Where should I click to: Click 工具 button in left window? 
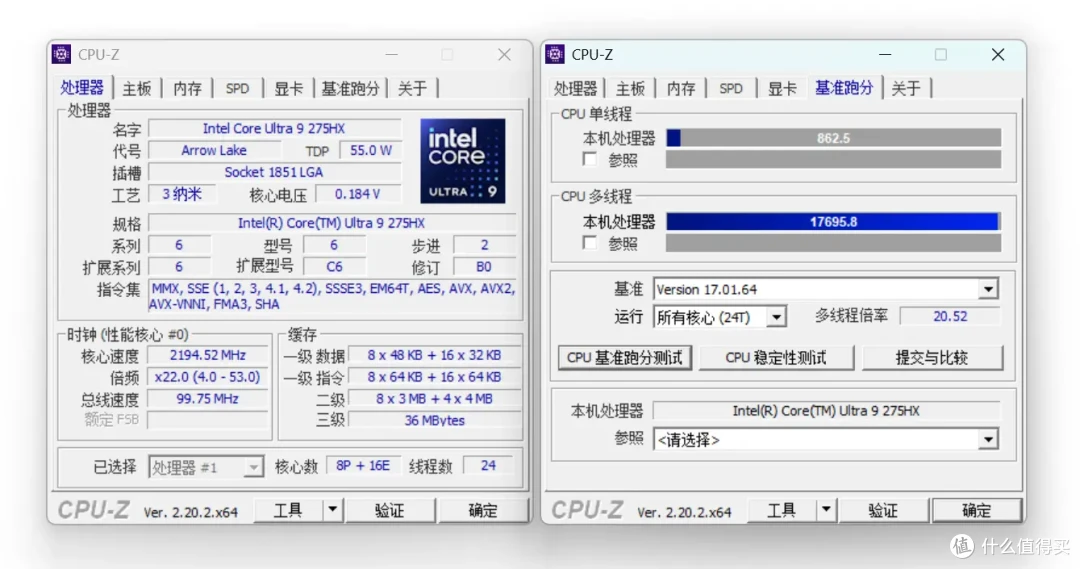288,510
